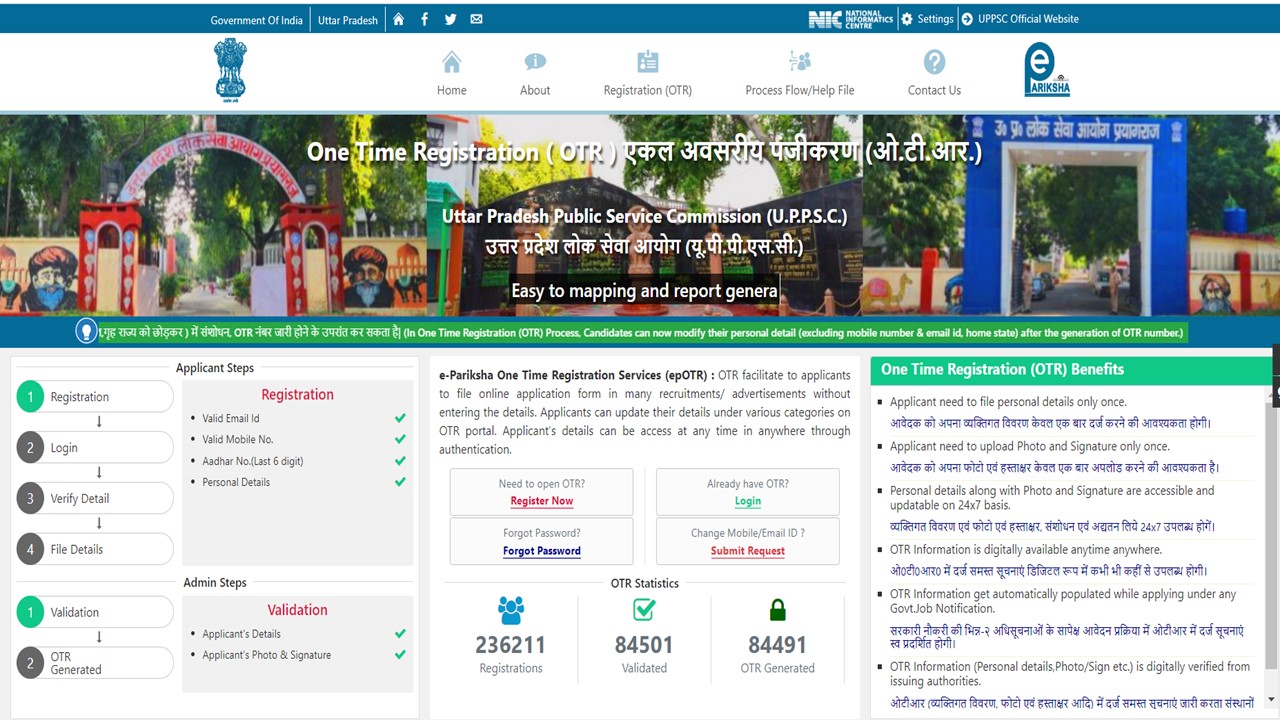Click checkmark beside Applicant's Photo & Signature
The image size is (1280, 720).
[x=400, y=655]
